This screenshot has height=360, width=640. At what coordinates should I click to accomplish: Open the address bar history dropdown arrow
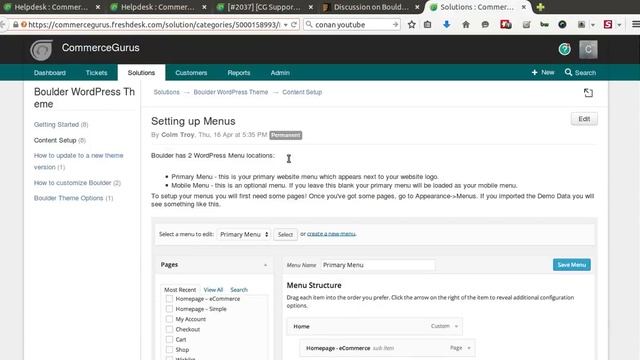286,24
